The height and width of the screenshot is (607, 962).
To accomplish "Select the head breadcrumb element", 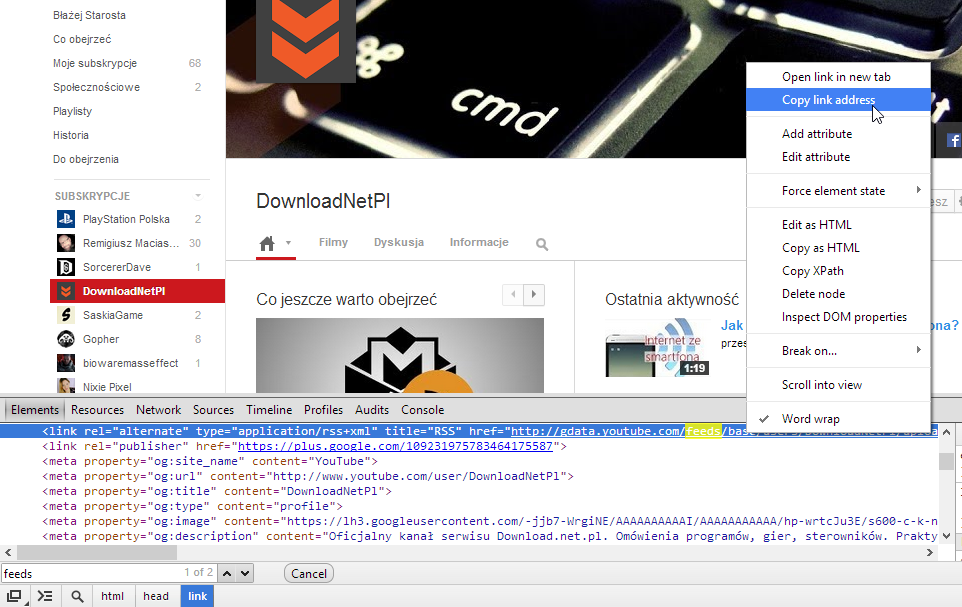I will [156, 596].
